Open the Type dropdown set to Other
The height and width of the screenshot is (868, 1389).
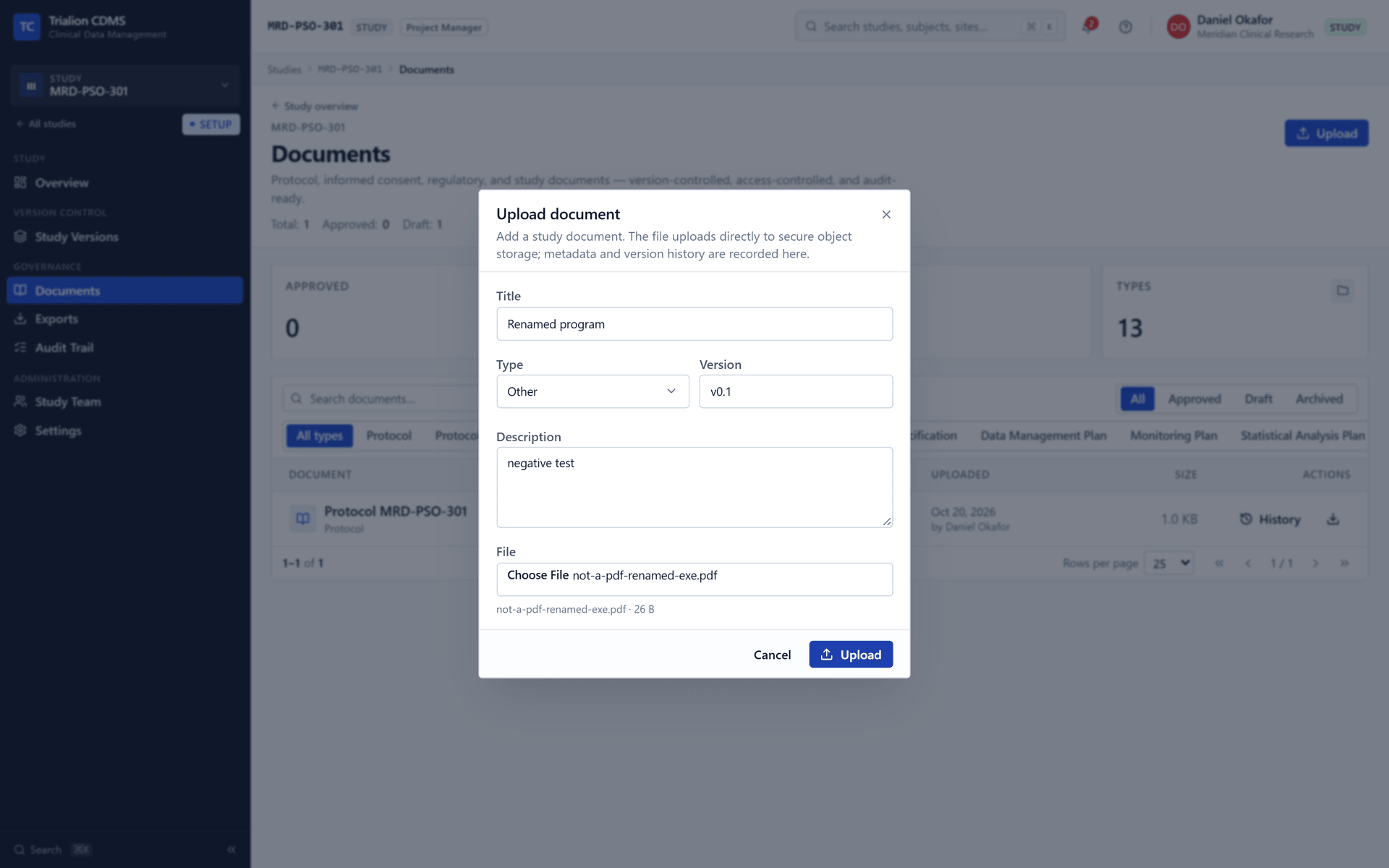(592, 391)
